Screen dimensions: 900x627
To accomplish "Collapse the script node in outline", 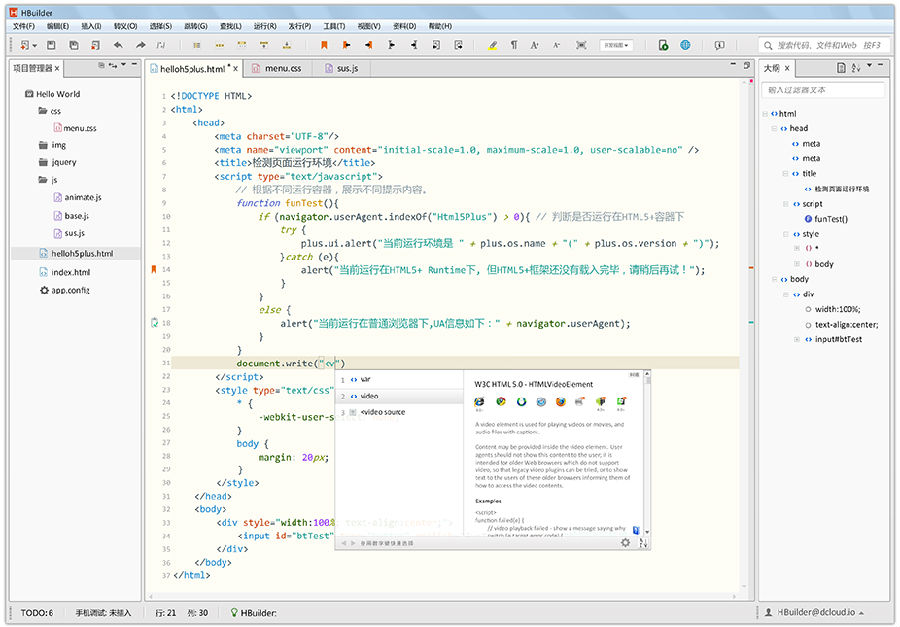I will pos(785,204).
